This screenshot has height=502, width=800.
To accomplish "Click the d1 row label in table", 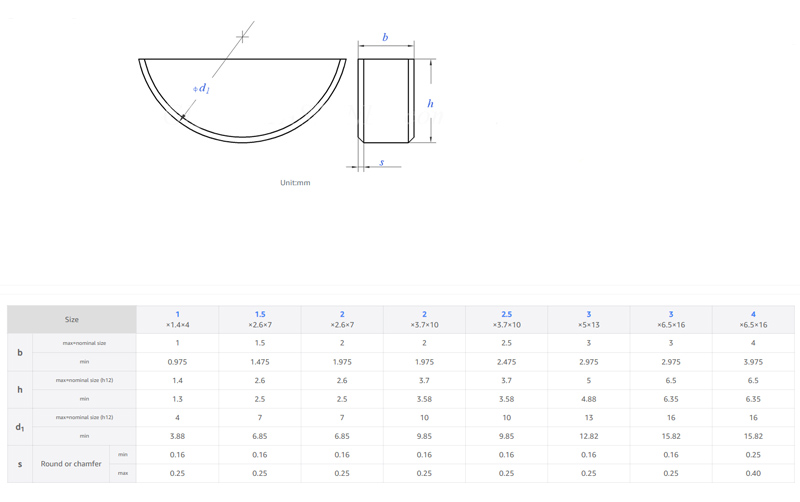I will tap(20, 427).
